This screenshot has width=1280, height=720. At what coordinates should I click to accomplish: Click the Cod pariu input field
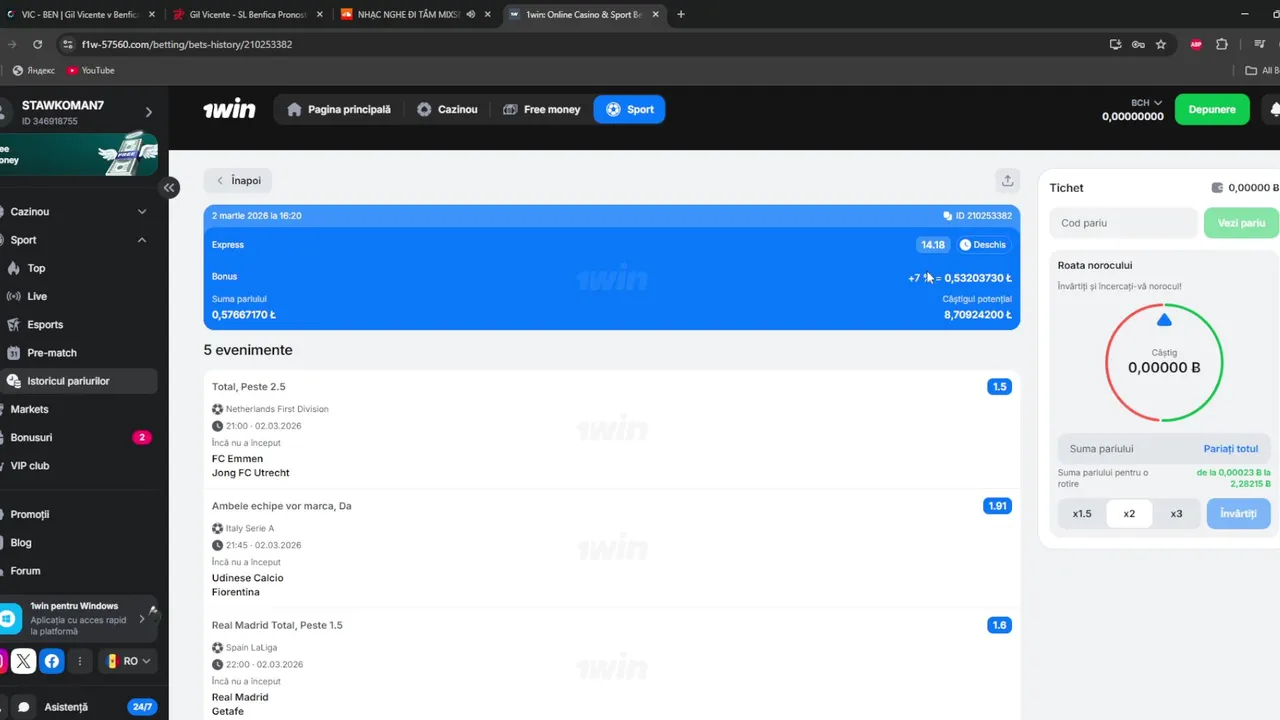pos(1123,223)
